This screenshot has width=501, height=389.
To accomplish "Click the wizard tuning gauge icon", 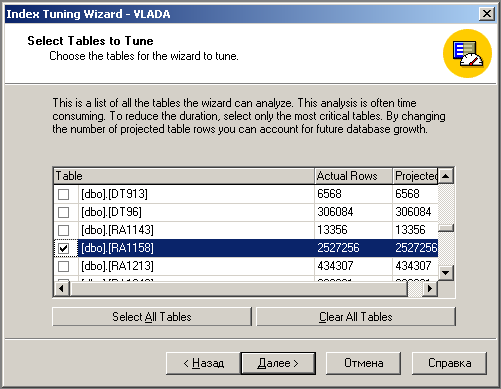I will (x=467, y=53).
